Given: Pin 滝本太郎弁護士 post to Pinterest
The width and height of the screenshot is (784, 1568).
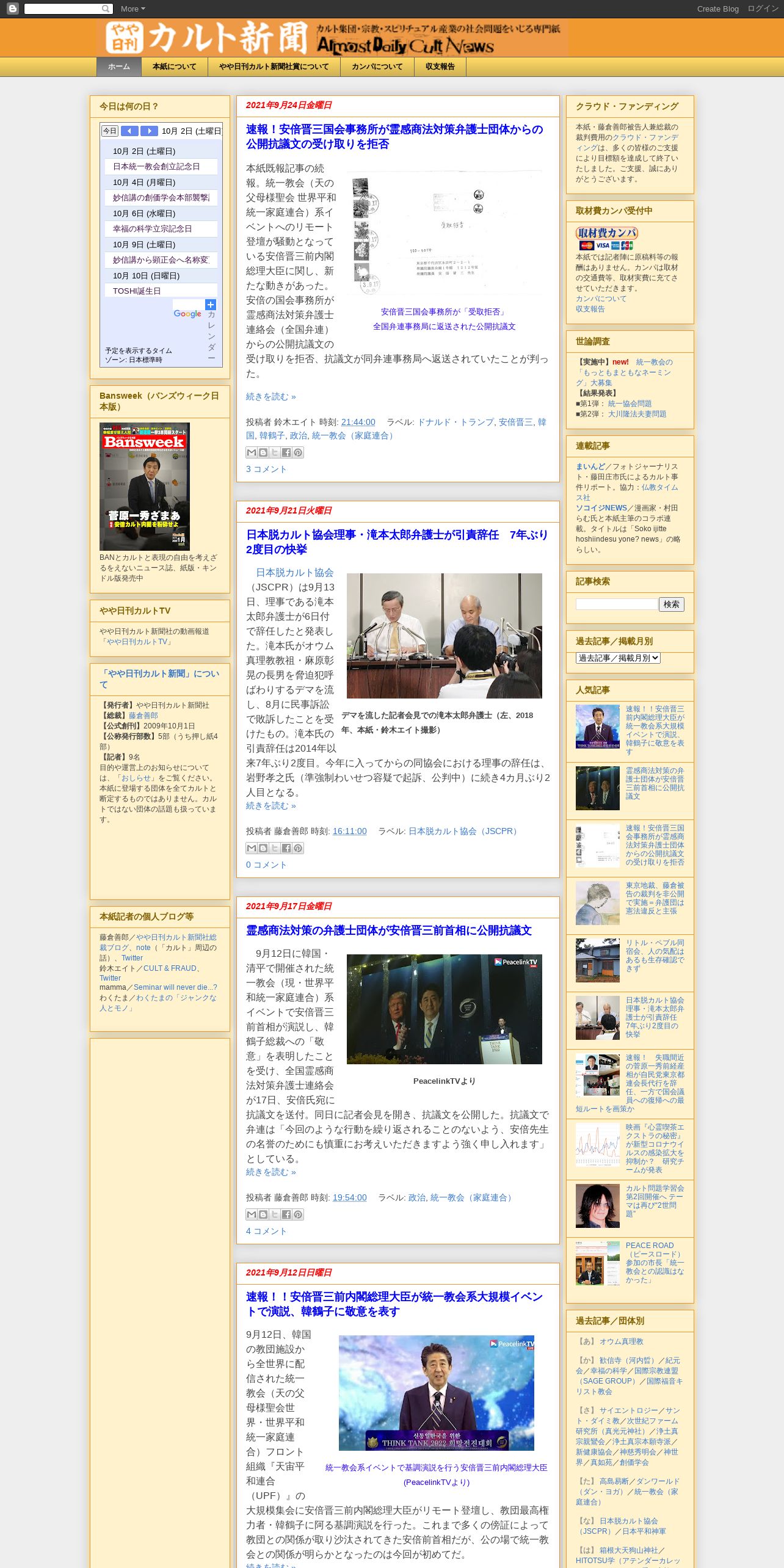Looking at the screenshot, I should (x=297, y=848).
